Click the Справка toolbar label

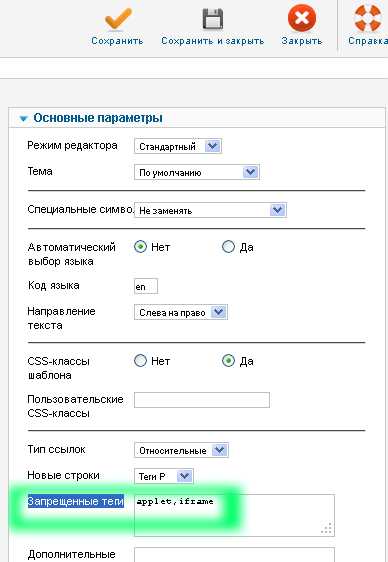(368, 41)
